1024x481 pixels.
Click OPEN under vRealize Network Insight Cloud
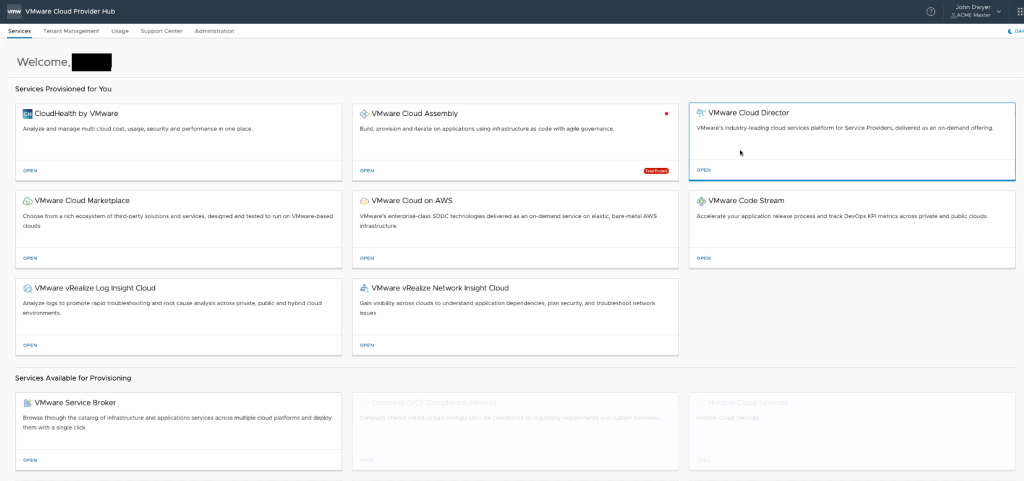pyautogui.click(x=367, y=345)
